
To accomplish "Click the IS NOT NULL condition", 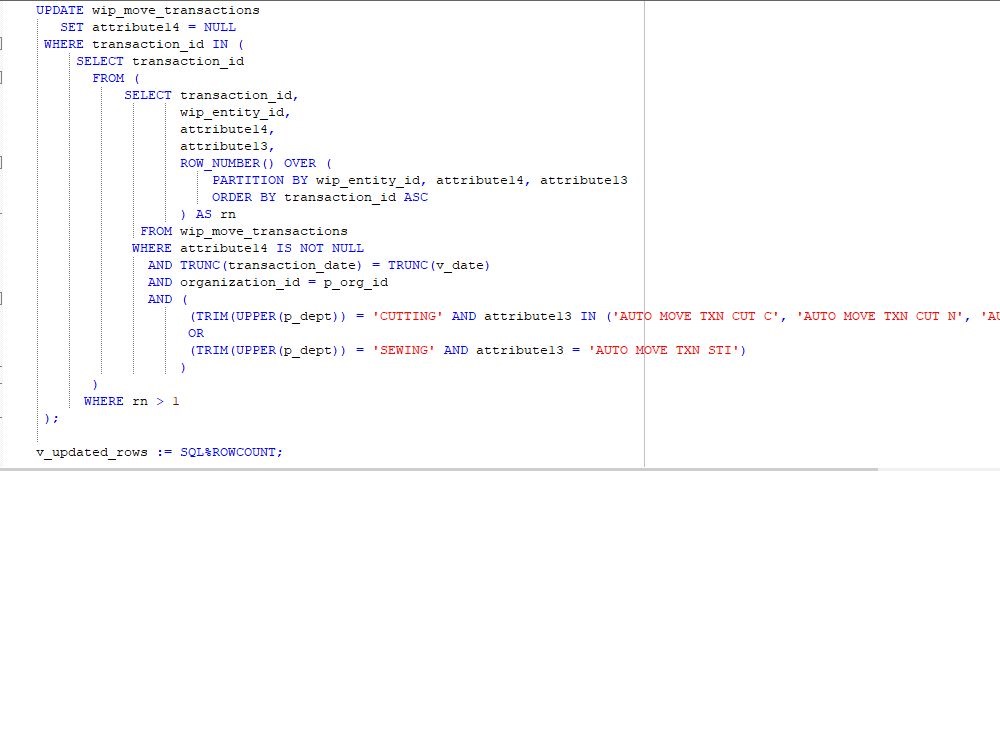I will point(320,248).
